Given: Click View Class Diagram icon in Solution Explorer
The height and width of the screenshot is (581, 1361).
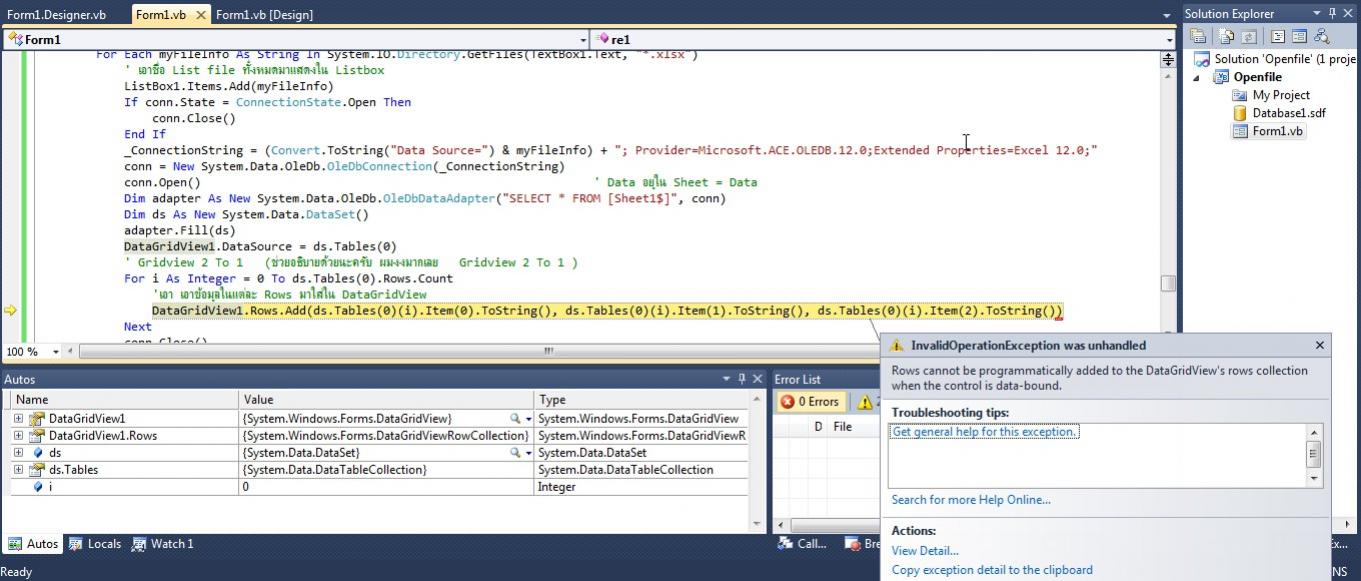Looking at the screenshot, I should 1322,36.
